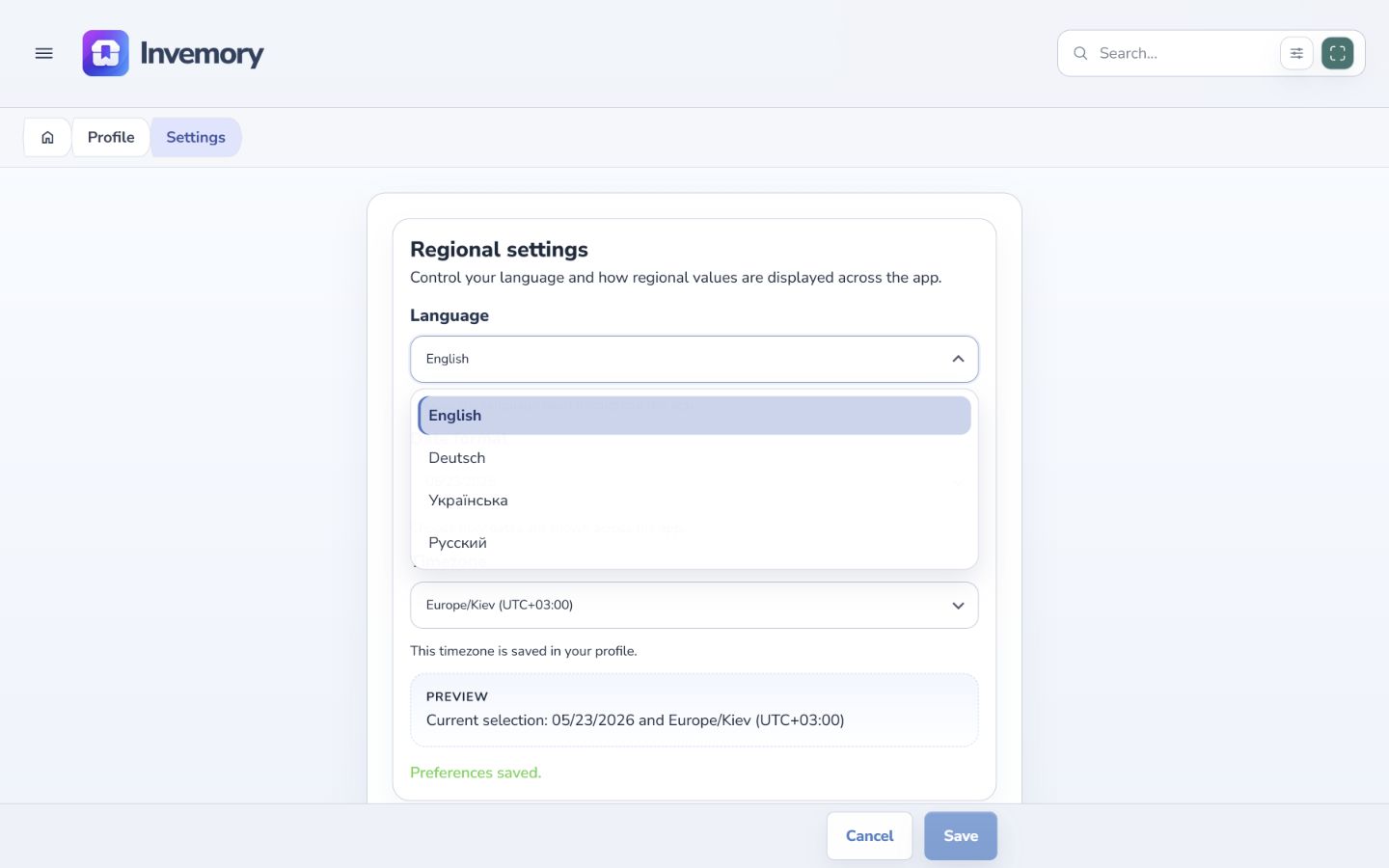The width and height of the screenshot is (1389, 868).
Task: Open search filter options icon
Action: [1296, 53]
